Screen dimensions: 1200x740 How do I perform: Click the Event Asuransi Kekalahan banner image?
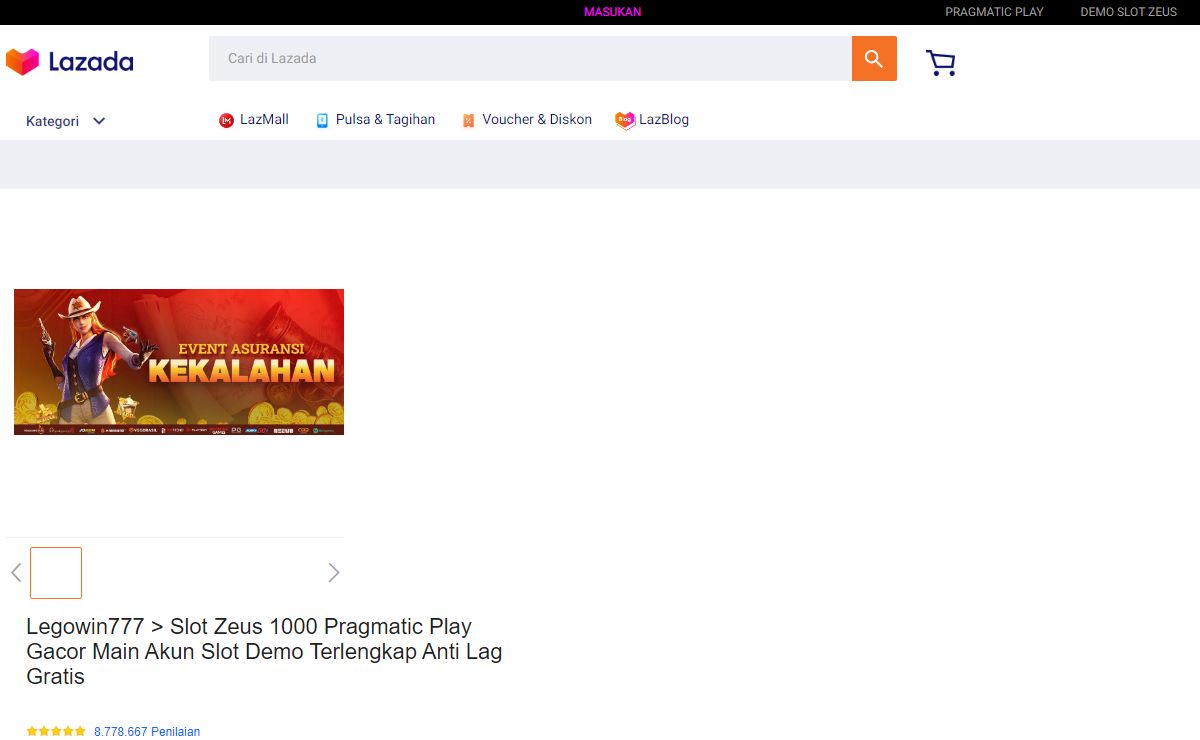179,362
